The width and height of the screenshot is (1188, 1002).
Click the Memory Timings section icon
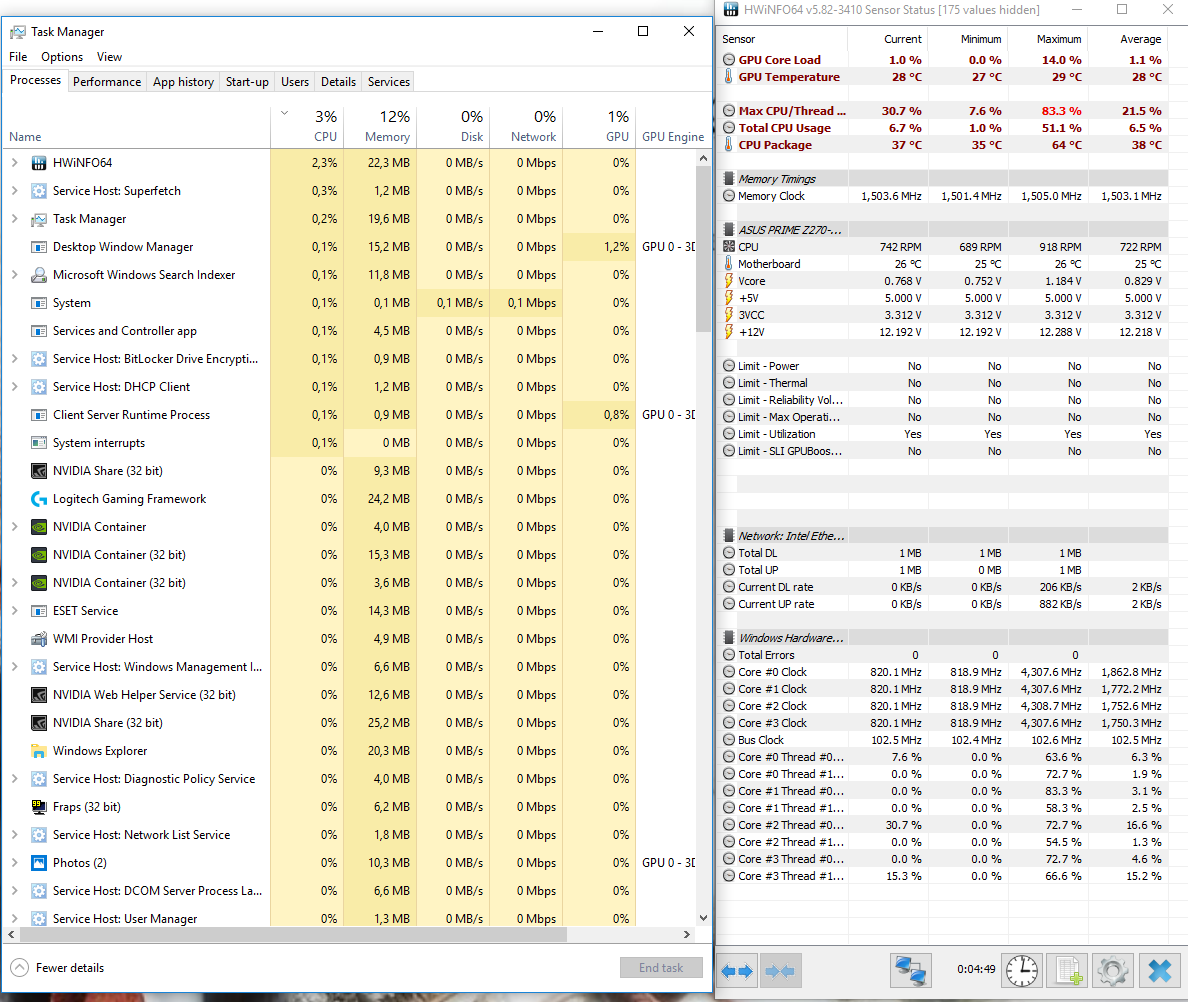(x=729, y=179)
